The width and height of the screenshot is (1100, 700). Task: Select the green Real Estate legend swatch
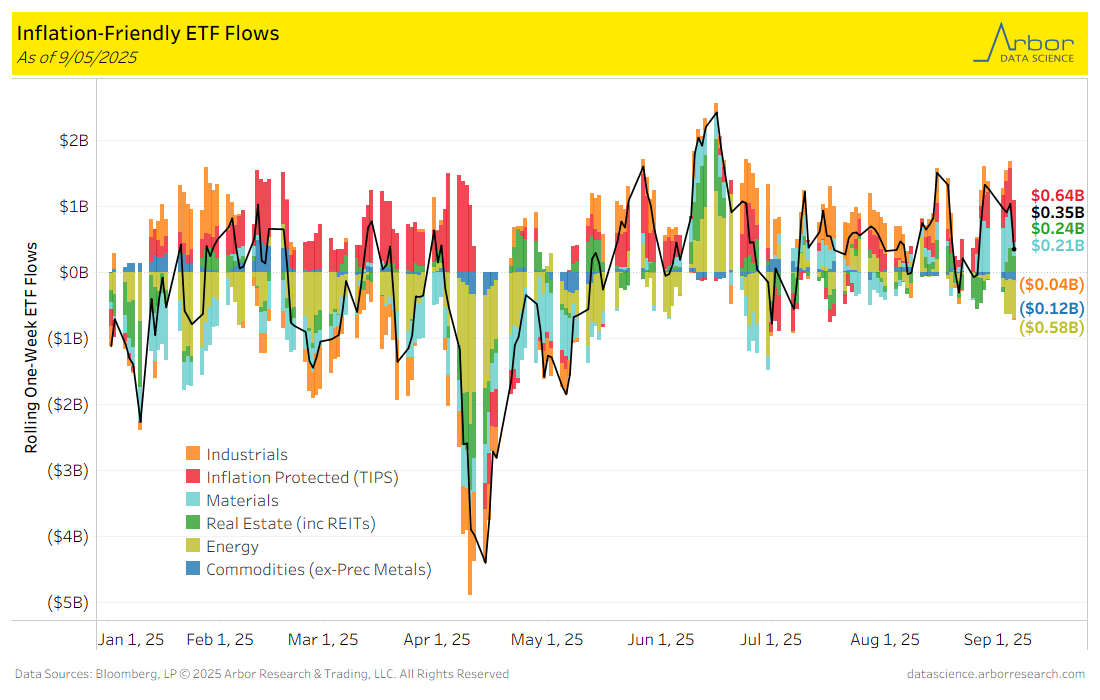pyautogui.click(x=194, y=524)
